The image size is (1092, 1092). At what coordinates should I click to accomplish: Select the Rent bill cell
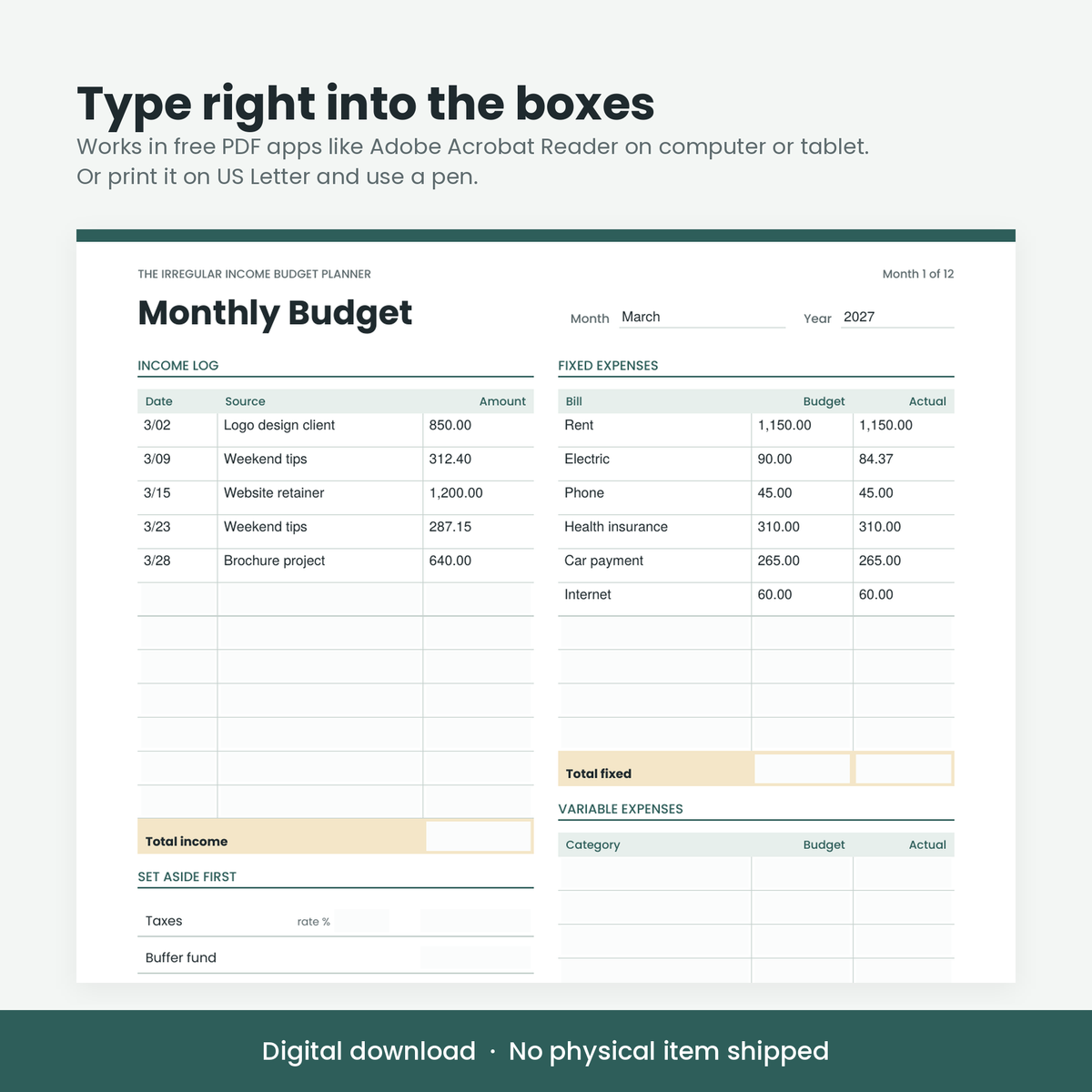(654, 430)
